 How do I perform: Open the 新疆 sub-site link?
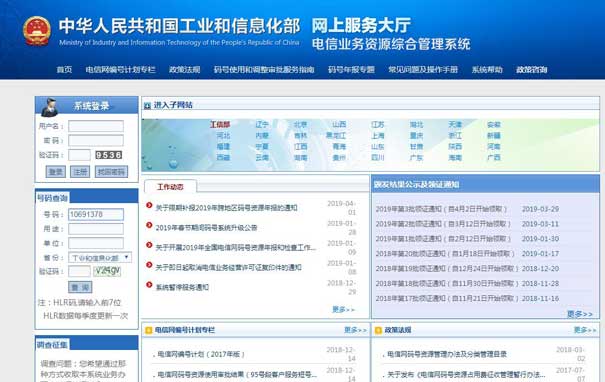pyautogui.click(x=494, y=135)
